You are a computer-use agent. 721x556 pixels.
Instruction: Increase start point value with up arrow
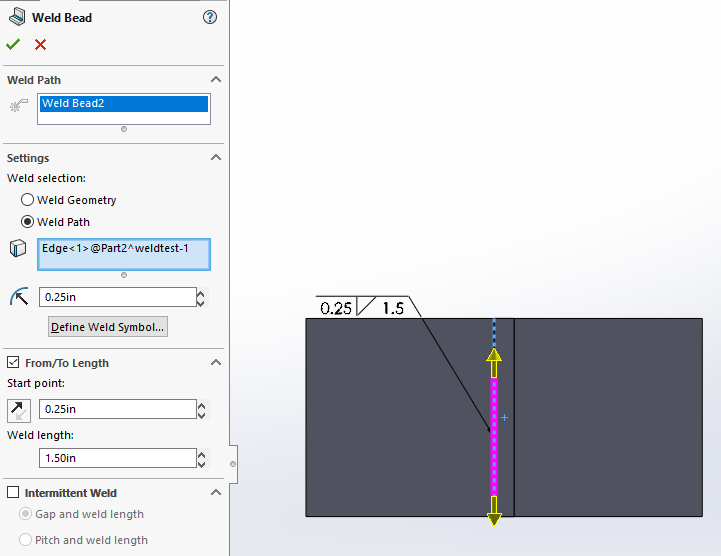(x=201, y=405)
